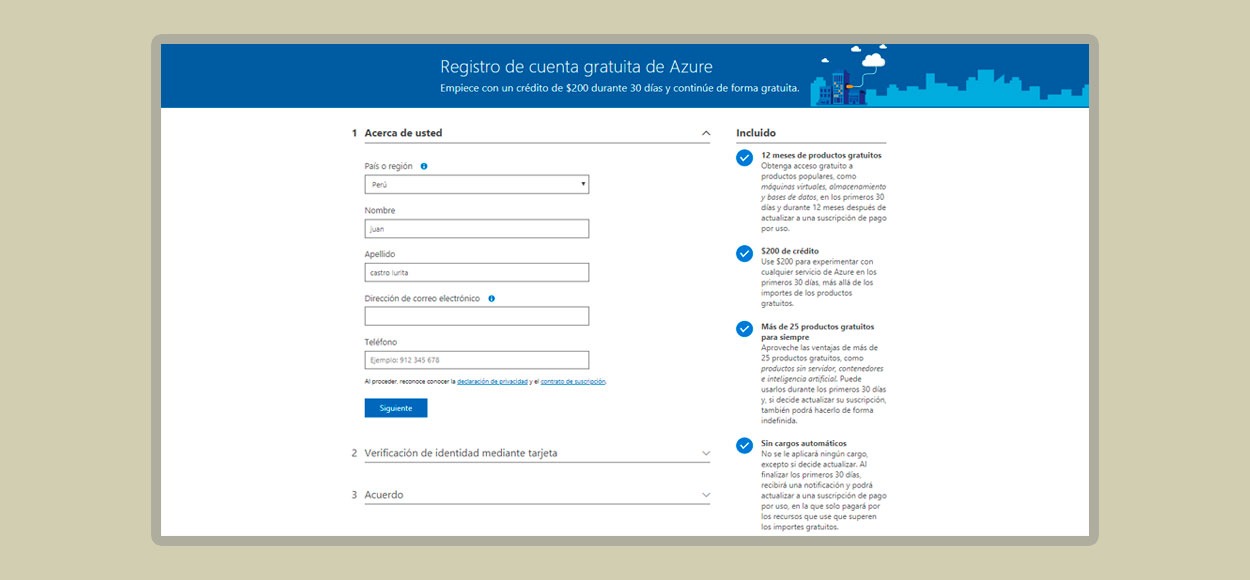The image size is (1250, 580).
Task: Click checkmark icon for Sin cargos automáticos
Action: click(744, 446)
